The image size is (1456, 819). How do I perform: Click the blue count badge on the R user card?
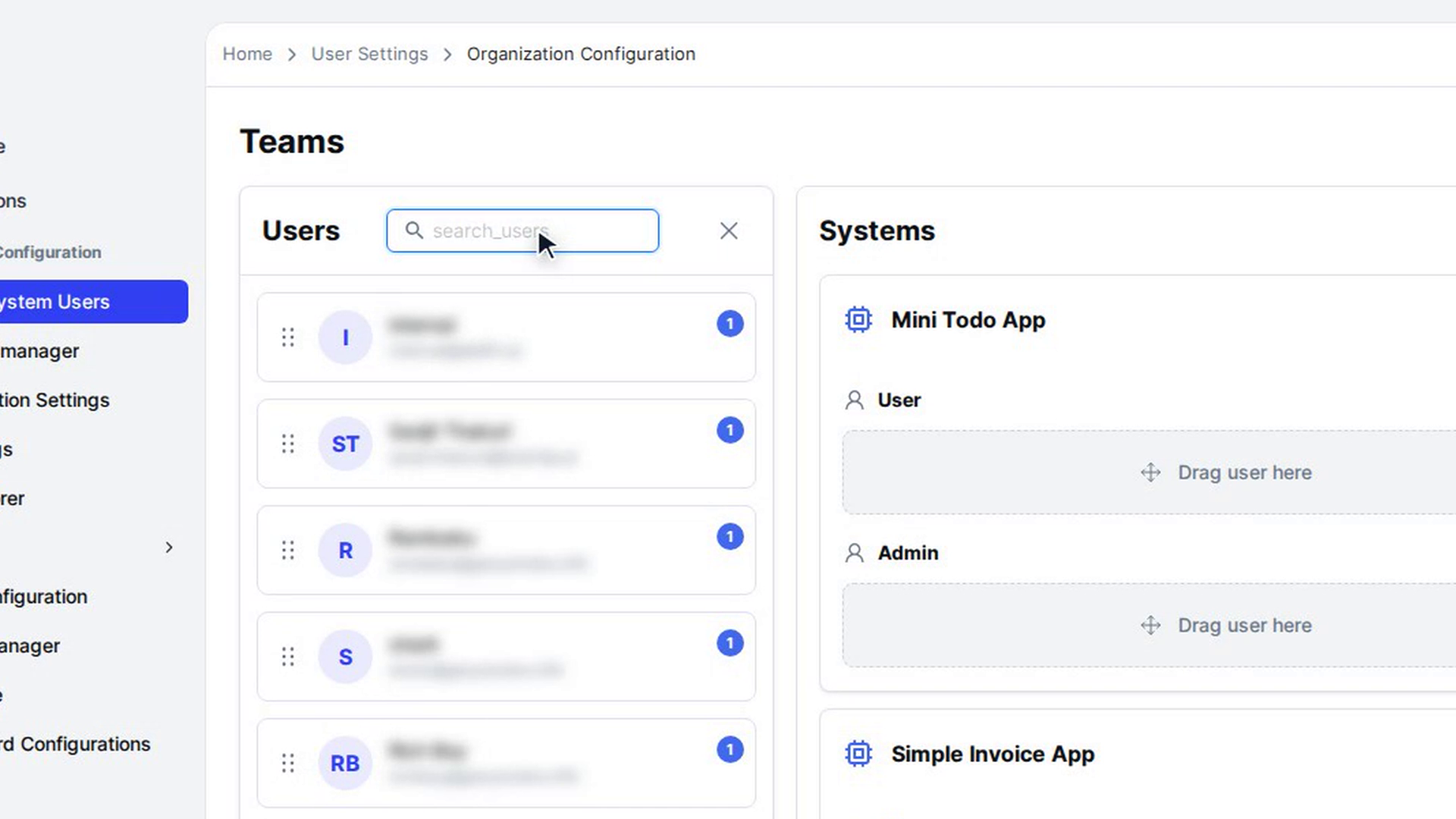point(730,537)
